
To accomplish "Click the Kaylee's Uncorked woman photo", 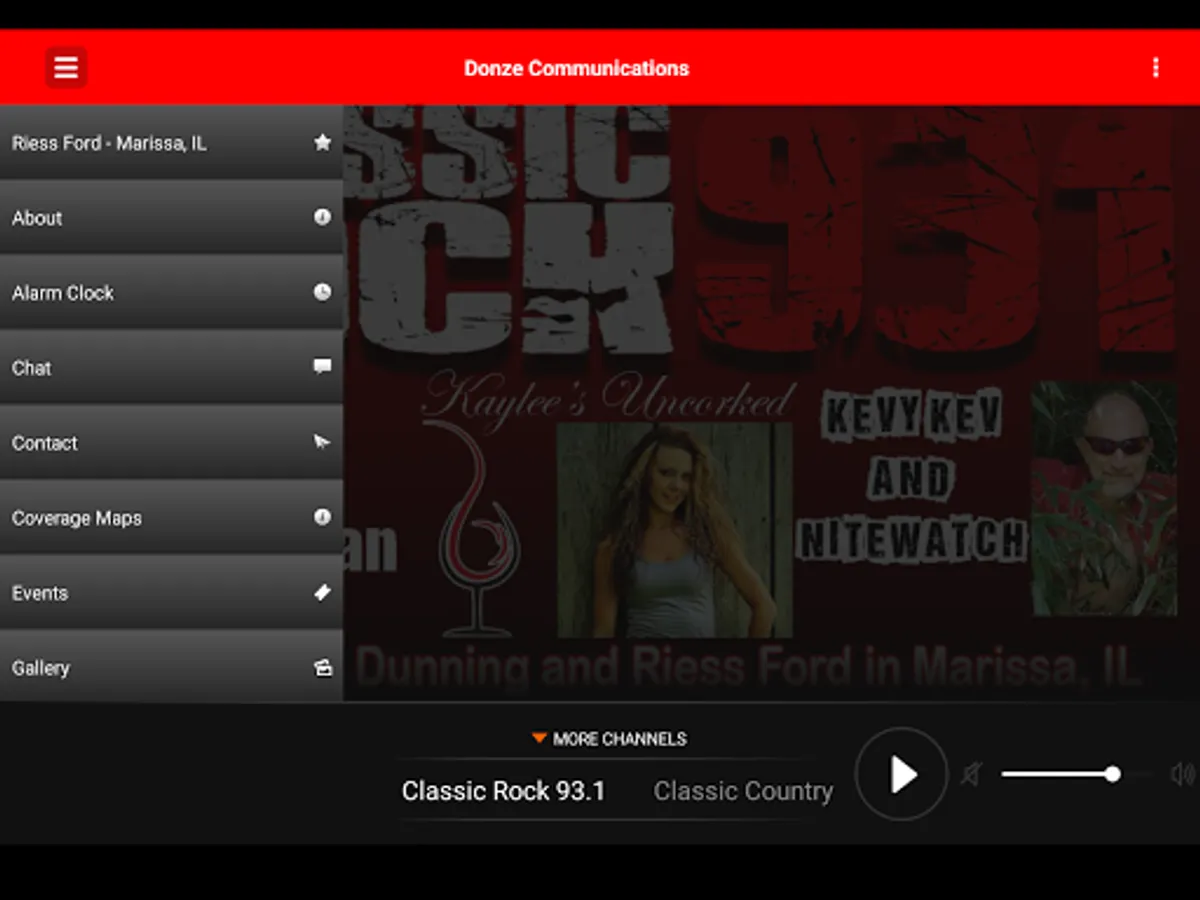I will tap(674, 530).
